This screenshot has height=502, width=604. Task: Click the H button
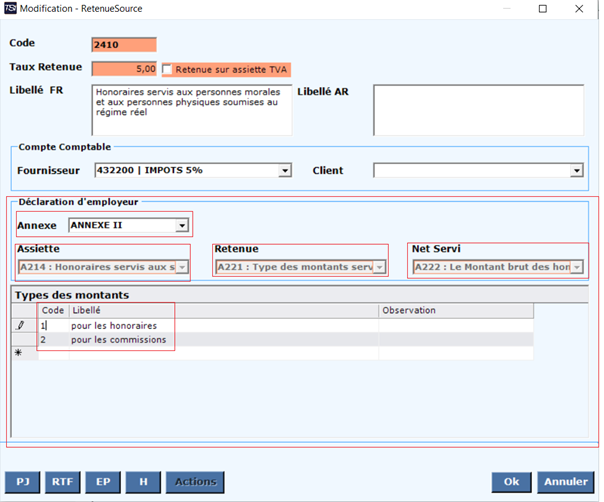click(x=143, y=482)
